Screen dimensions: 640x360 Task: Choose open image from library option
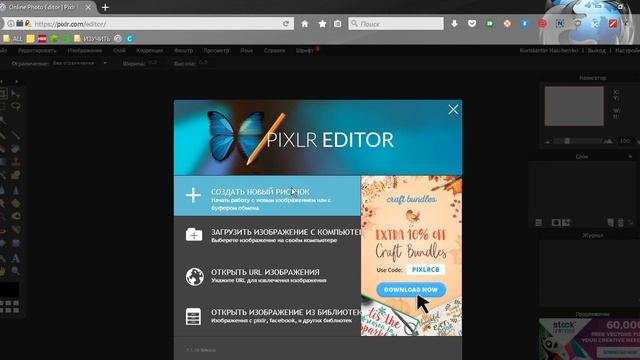coord(267,316)
